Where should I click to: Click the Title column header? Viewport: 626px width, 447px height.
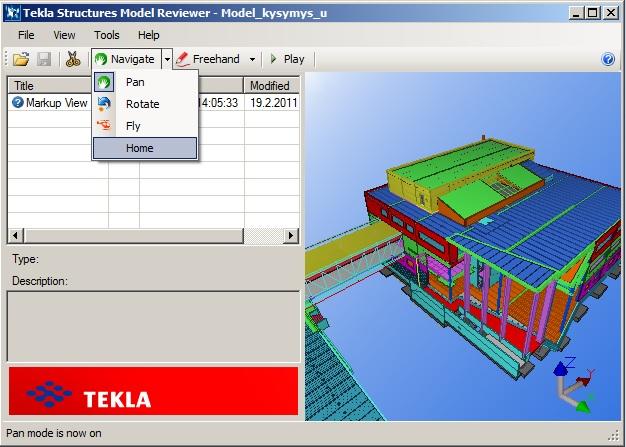50,85
